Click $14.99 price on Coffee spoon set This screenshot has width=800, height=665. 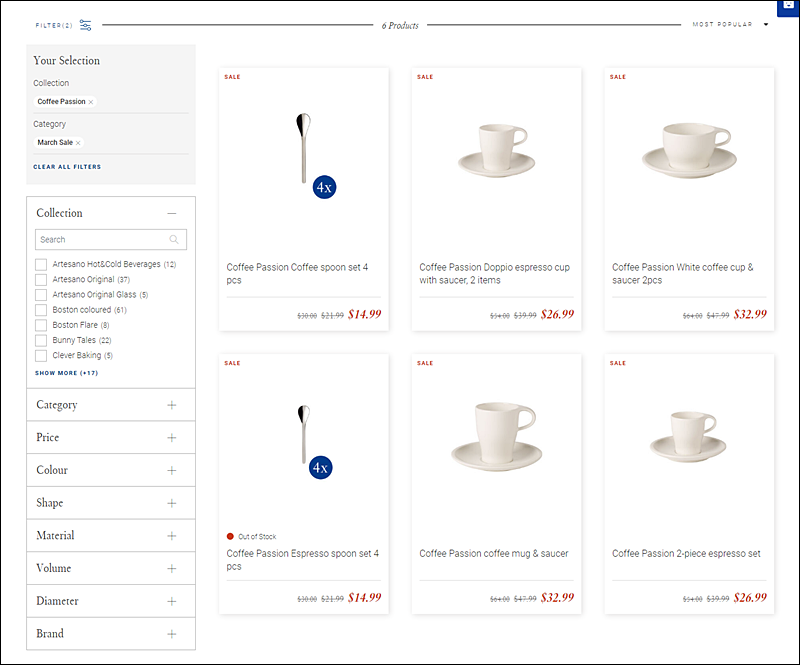pos(364,314)
